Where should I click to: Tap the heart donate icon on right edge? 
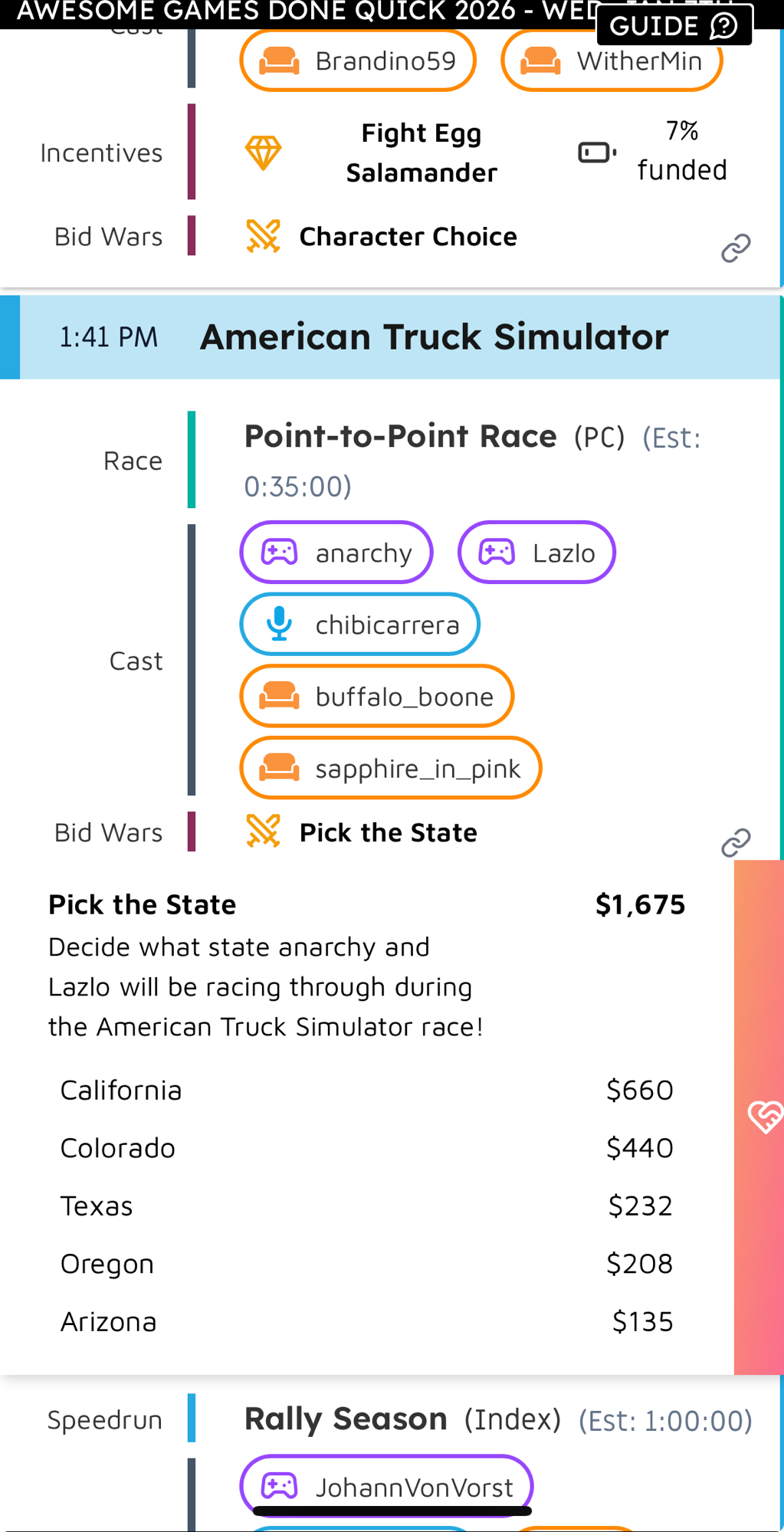point(764,1116)
